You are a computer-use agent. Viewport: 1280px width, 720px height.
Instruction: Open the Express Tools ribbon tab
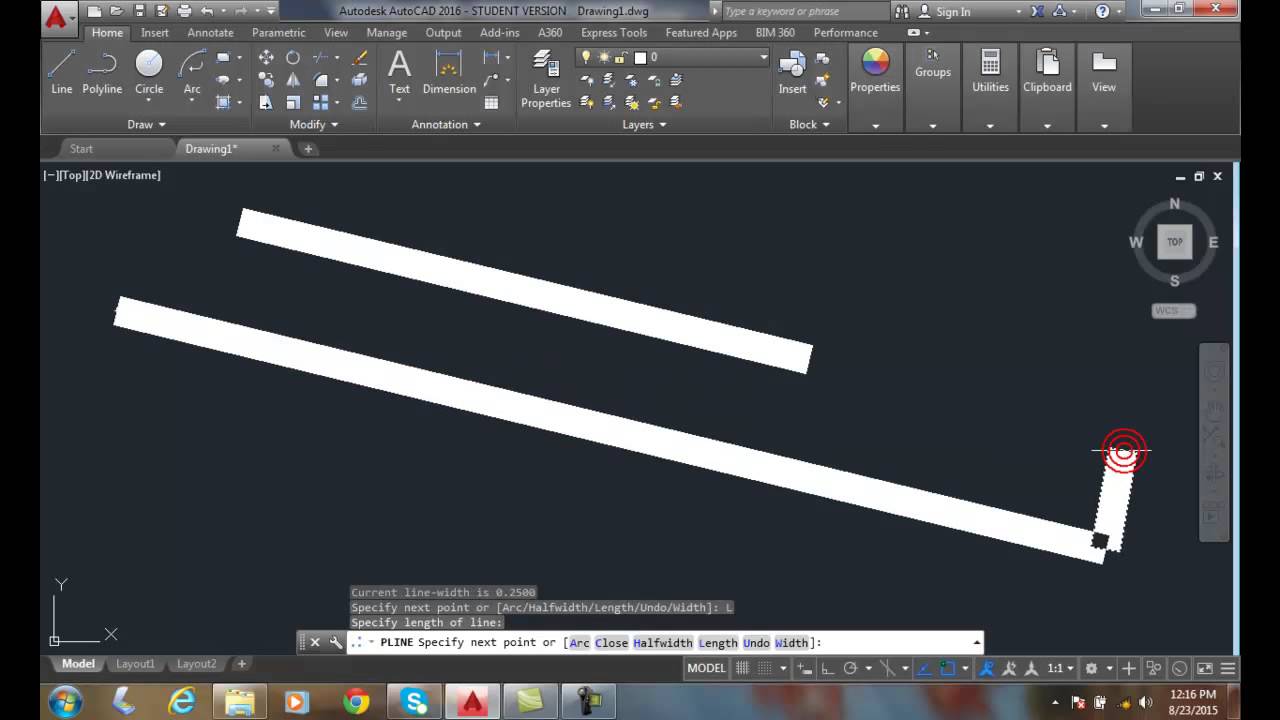point(616,32)
